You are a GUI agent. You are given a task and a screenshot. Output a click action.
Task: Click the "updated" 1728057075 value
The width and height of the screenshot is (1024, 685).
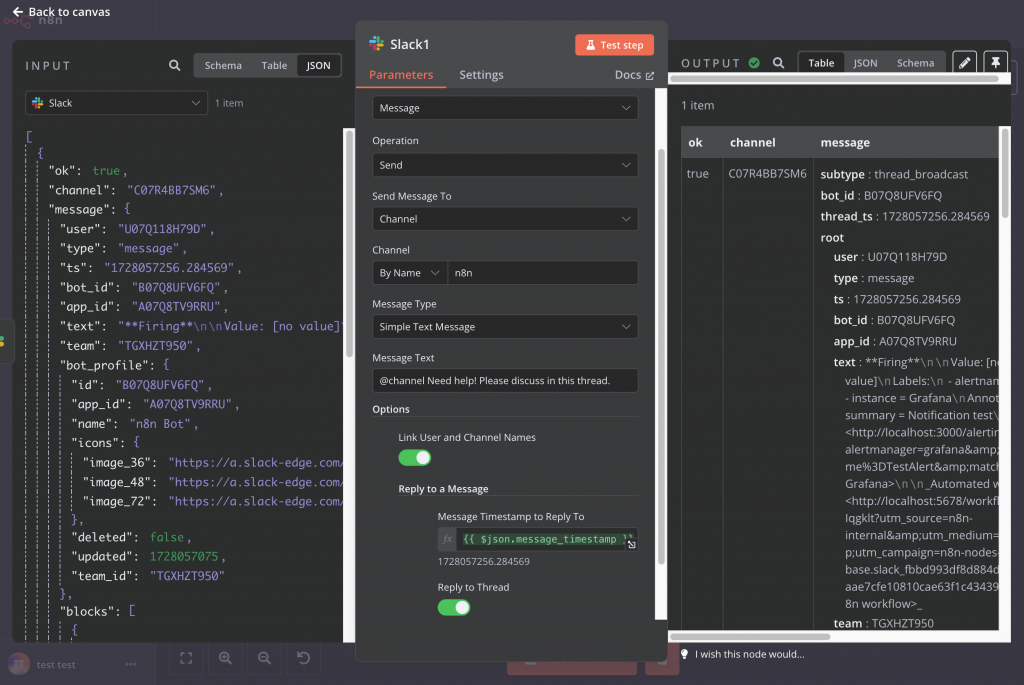(184, 556)
